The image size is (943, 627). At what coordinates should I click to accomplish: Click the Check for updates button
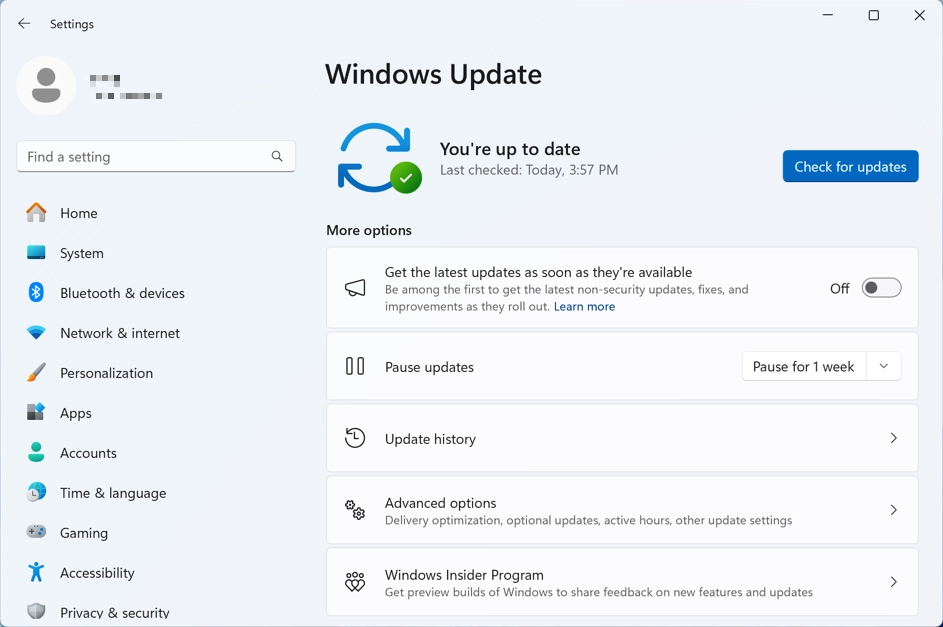point(850,166)
